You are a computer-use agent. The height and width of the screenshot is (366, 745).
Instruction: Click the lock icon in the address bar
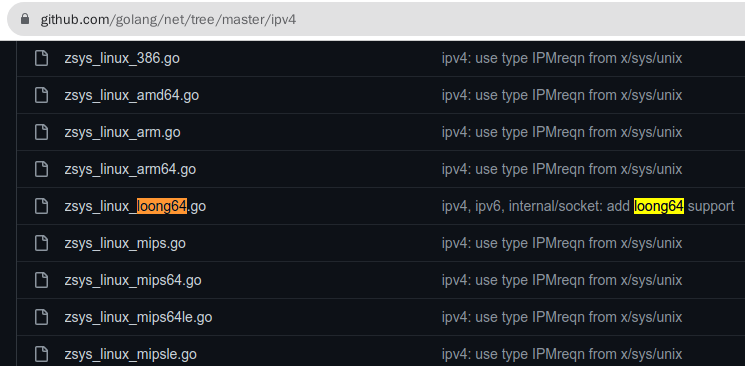25,19
